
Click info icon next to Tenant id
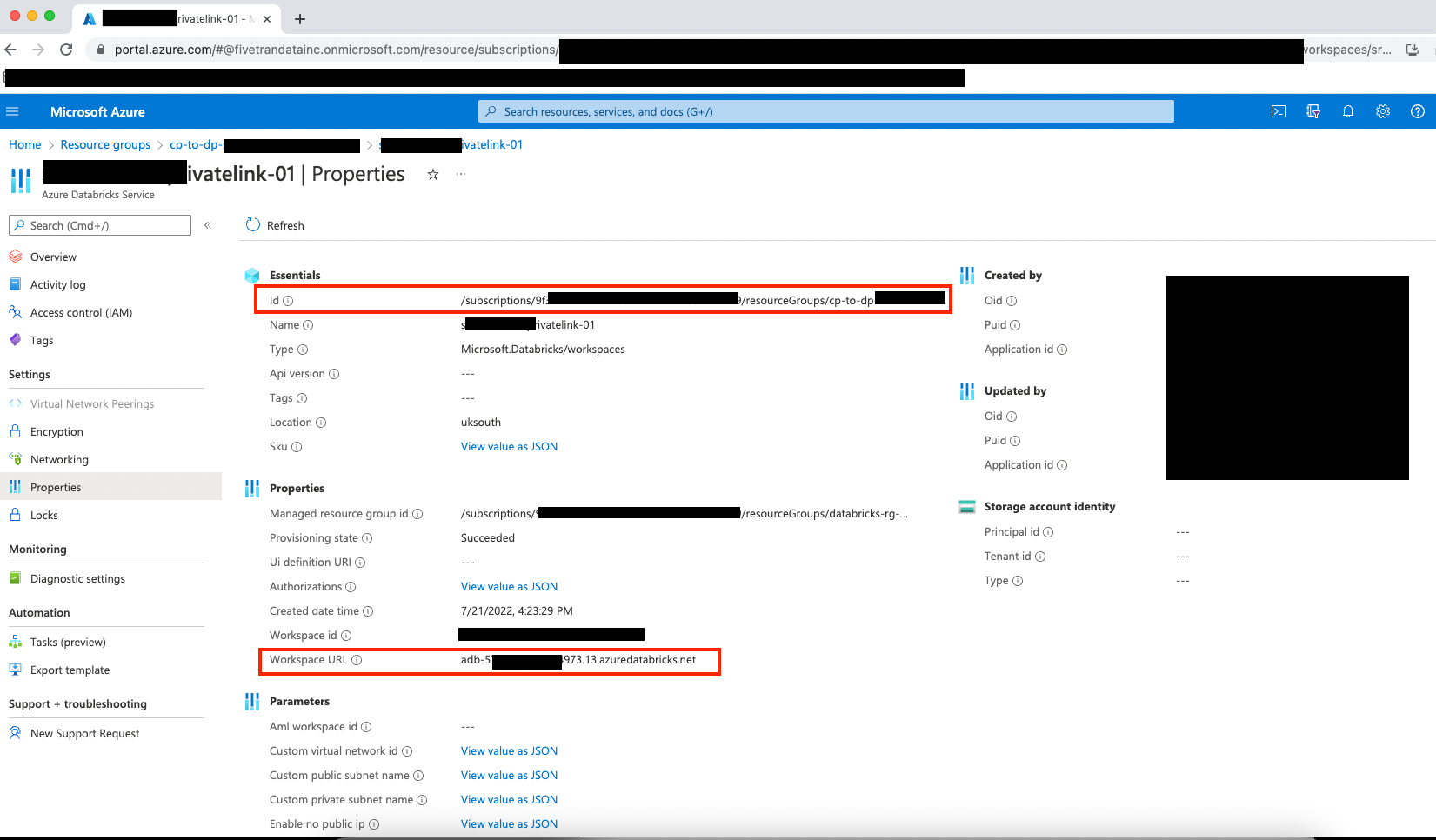(1040, 557)
